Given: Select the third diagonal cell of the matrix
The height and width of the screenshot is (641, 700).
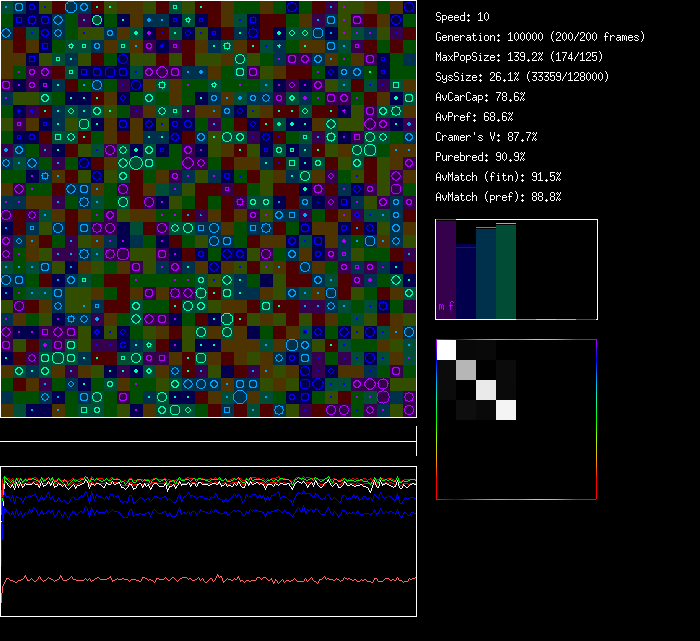Looking at the screenshot, I should click(x=487, y=390).
